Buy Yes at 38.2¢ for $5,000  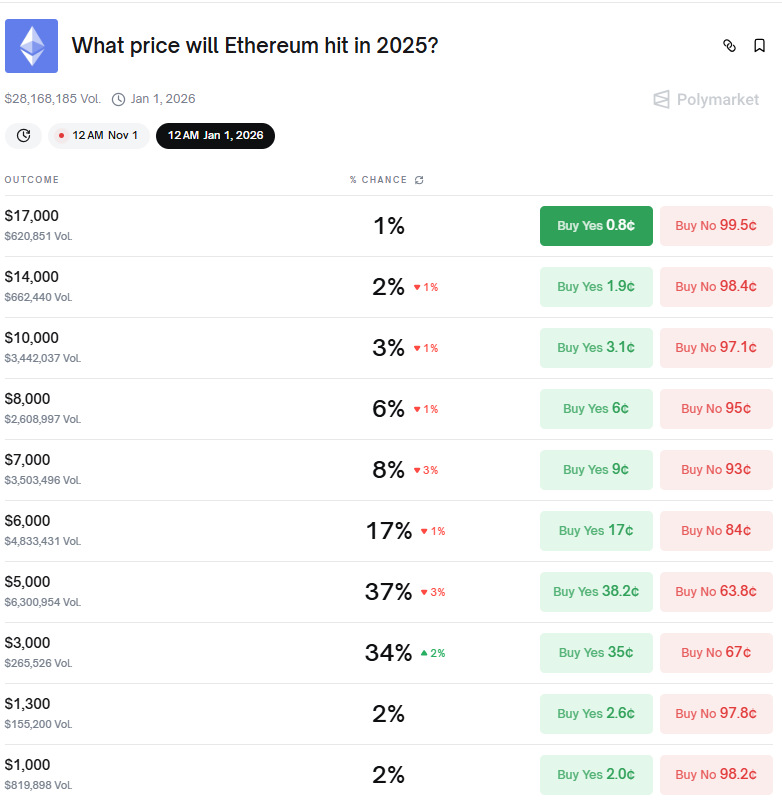point(596,592)
